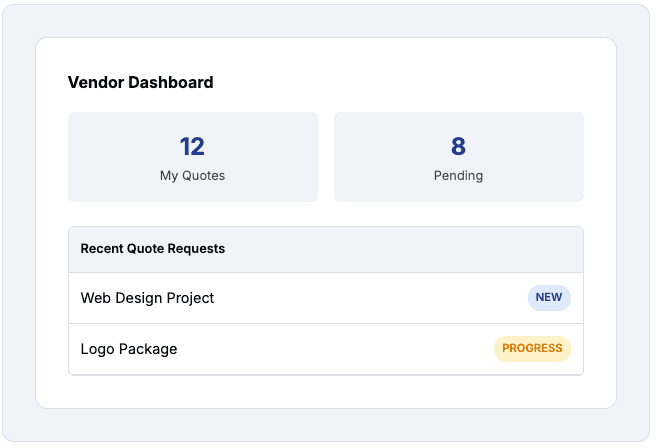Open the Pending stat card

tap(459, 157)
